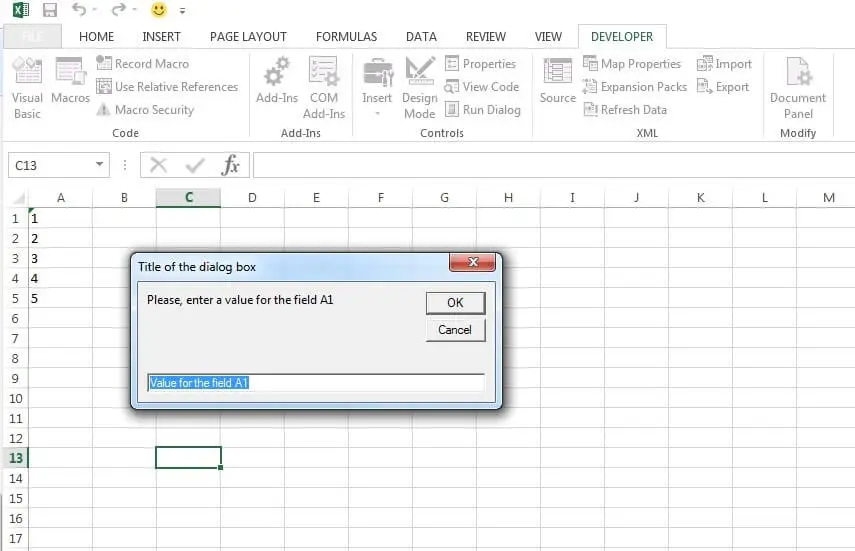Viewport: 855px width, 551px height.
Task: Switch to the DATA tab
Action: (421, 37)
